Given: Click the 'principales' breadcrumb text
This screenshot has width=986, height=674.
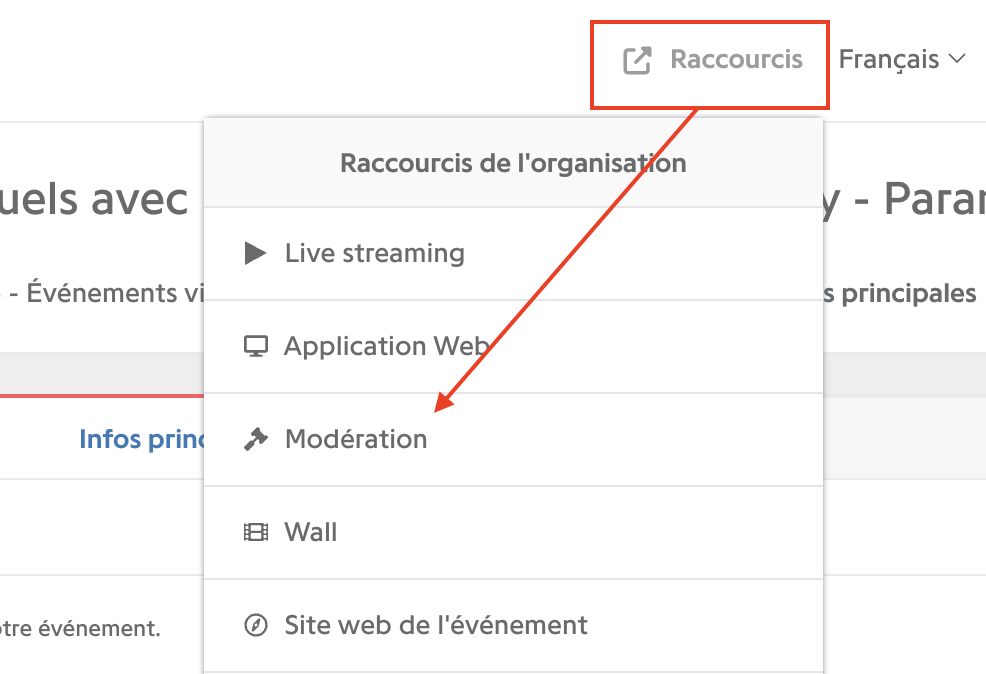Looking at the screenshot, I should pyautogui.click(x=908, y=294).
